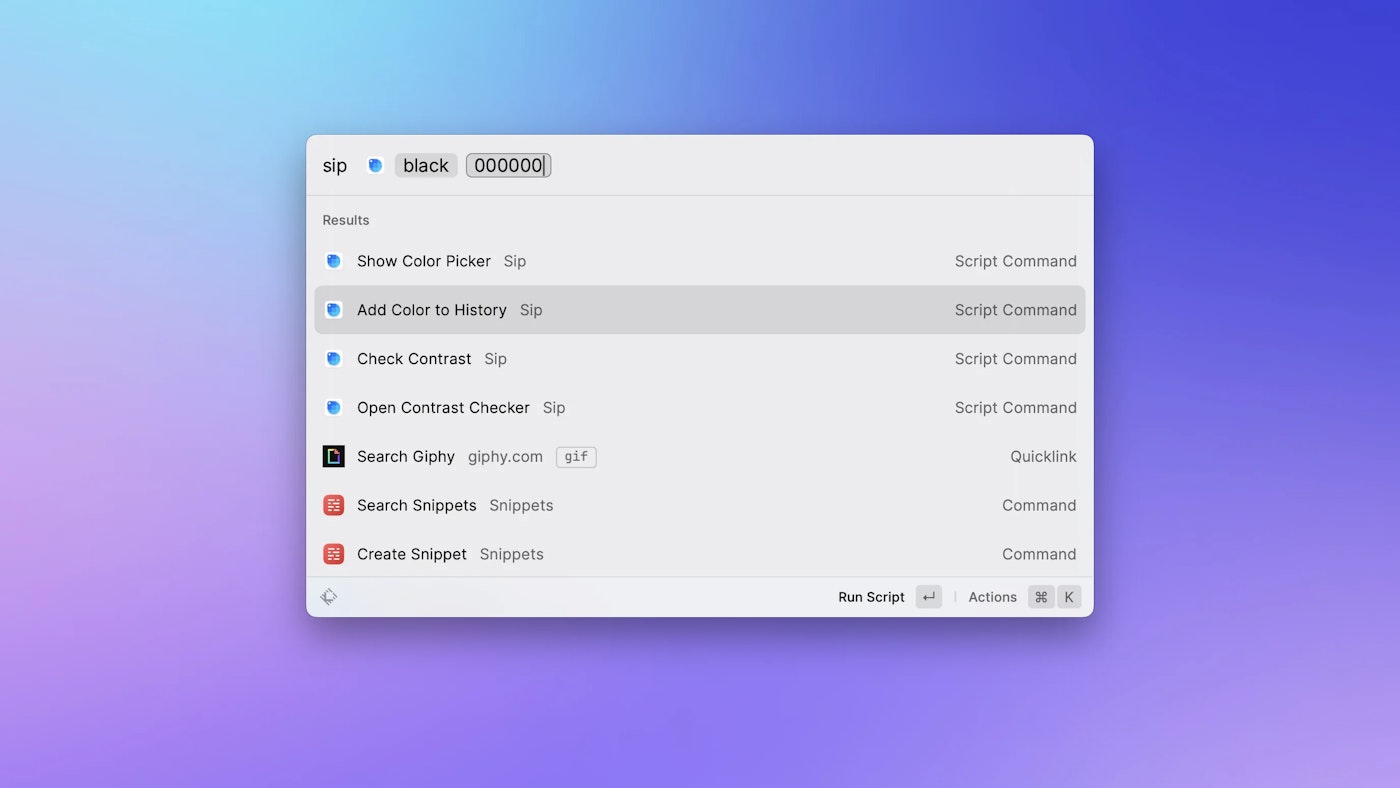The image size is (1400, 788).
Task: Click the Sip icon beside Check Contrast
Action: click(x=334, y=359)
